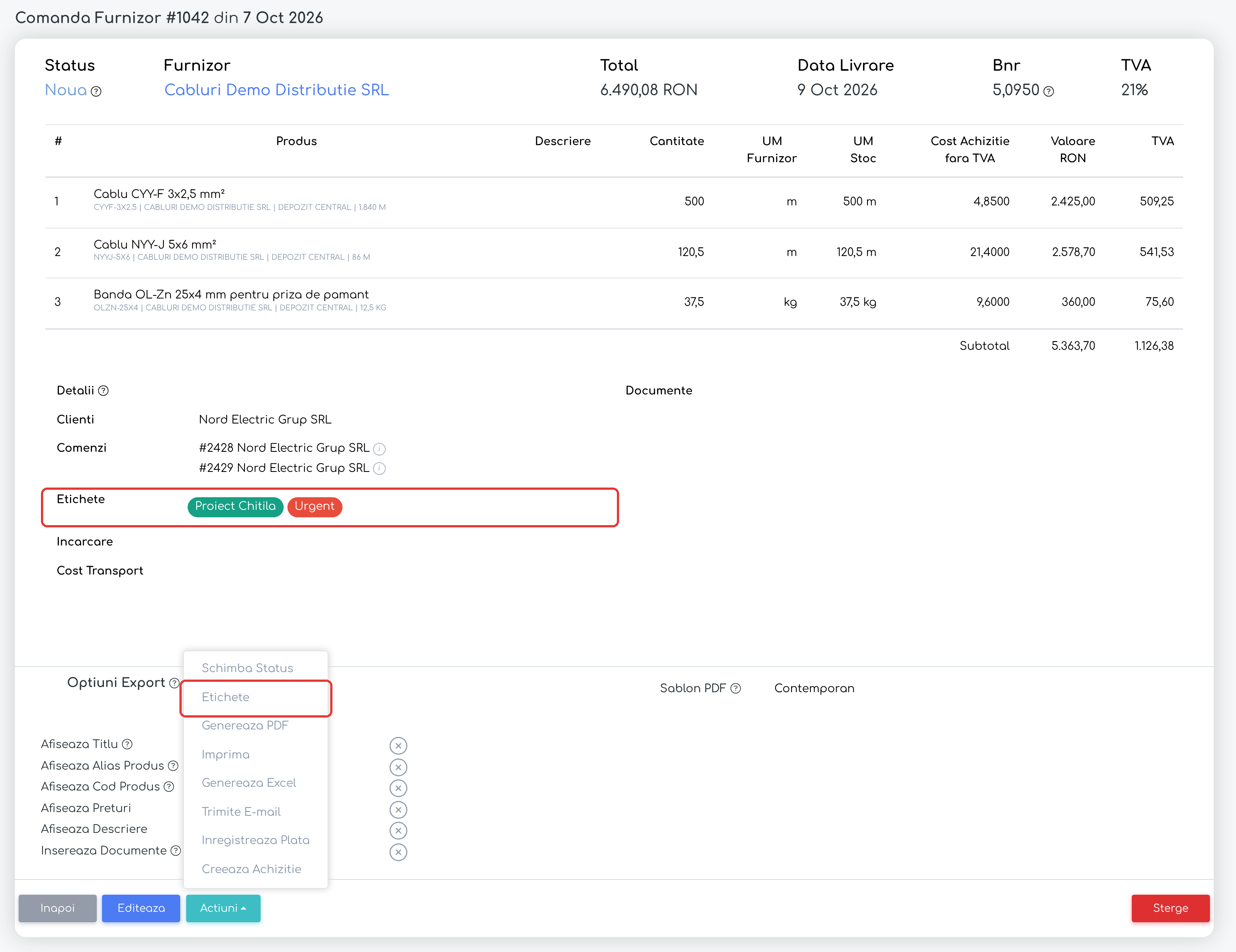
Task: Collapse the Actiuni dropdown button
Action: pyautogui.click(x=223, y=908)
